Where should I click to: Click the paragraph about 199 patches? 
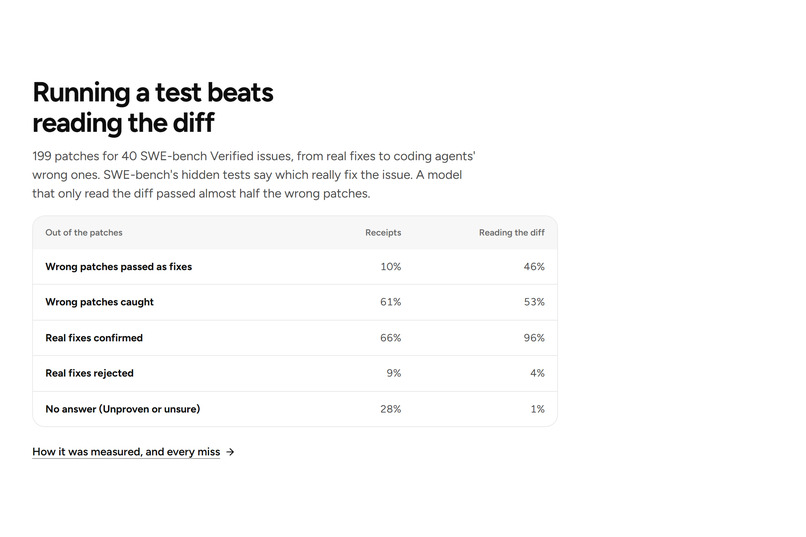click(x=254, y=175)
